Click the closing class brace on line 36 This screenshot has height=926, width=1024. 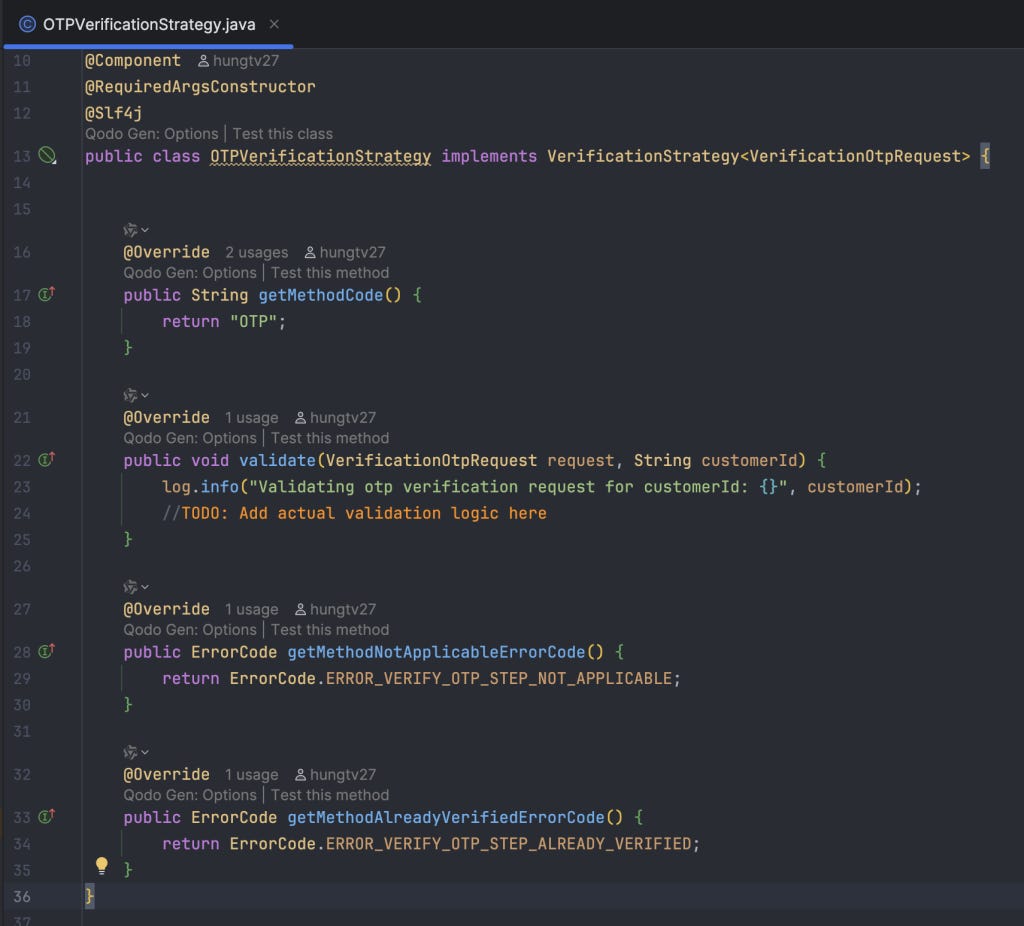point(89,896)
